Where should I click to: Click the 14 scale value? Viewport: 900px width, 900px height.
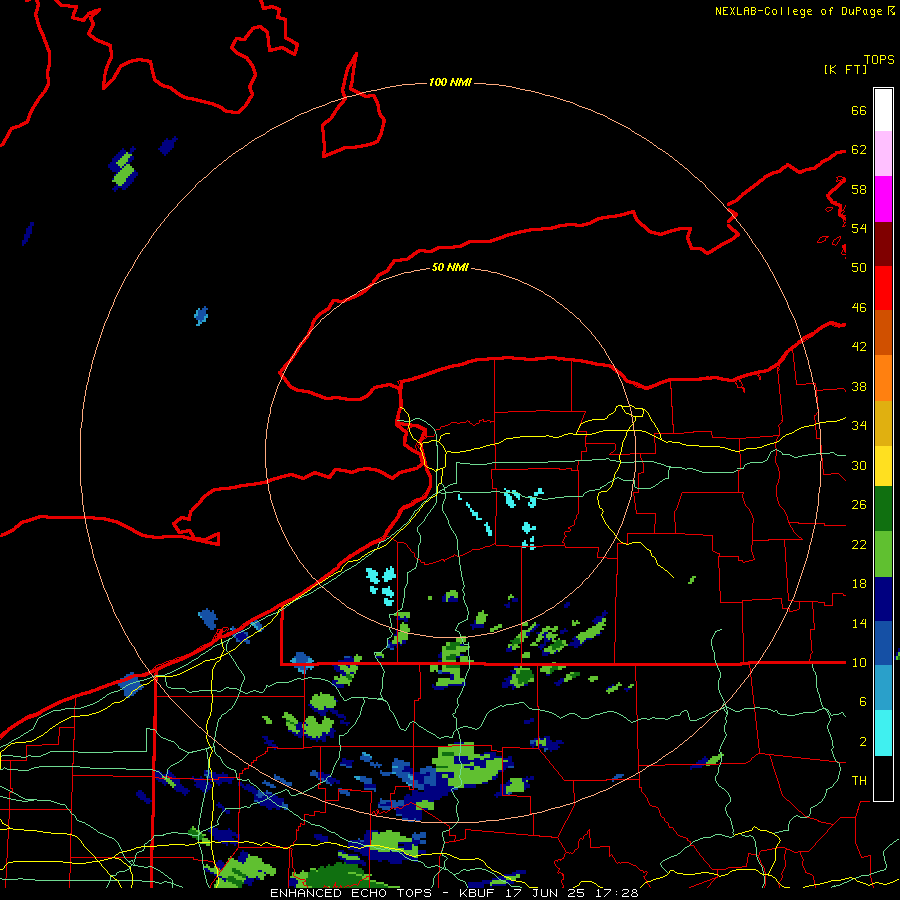click(x=859, y=623)
